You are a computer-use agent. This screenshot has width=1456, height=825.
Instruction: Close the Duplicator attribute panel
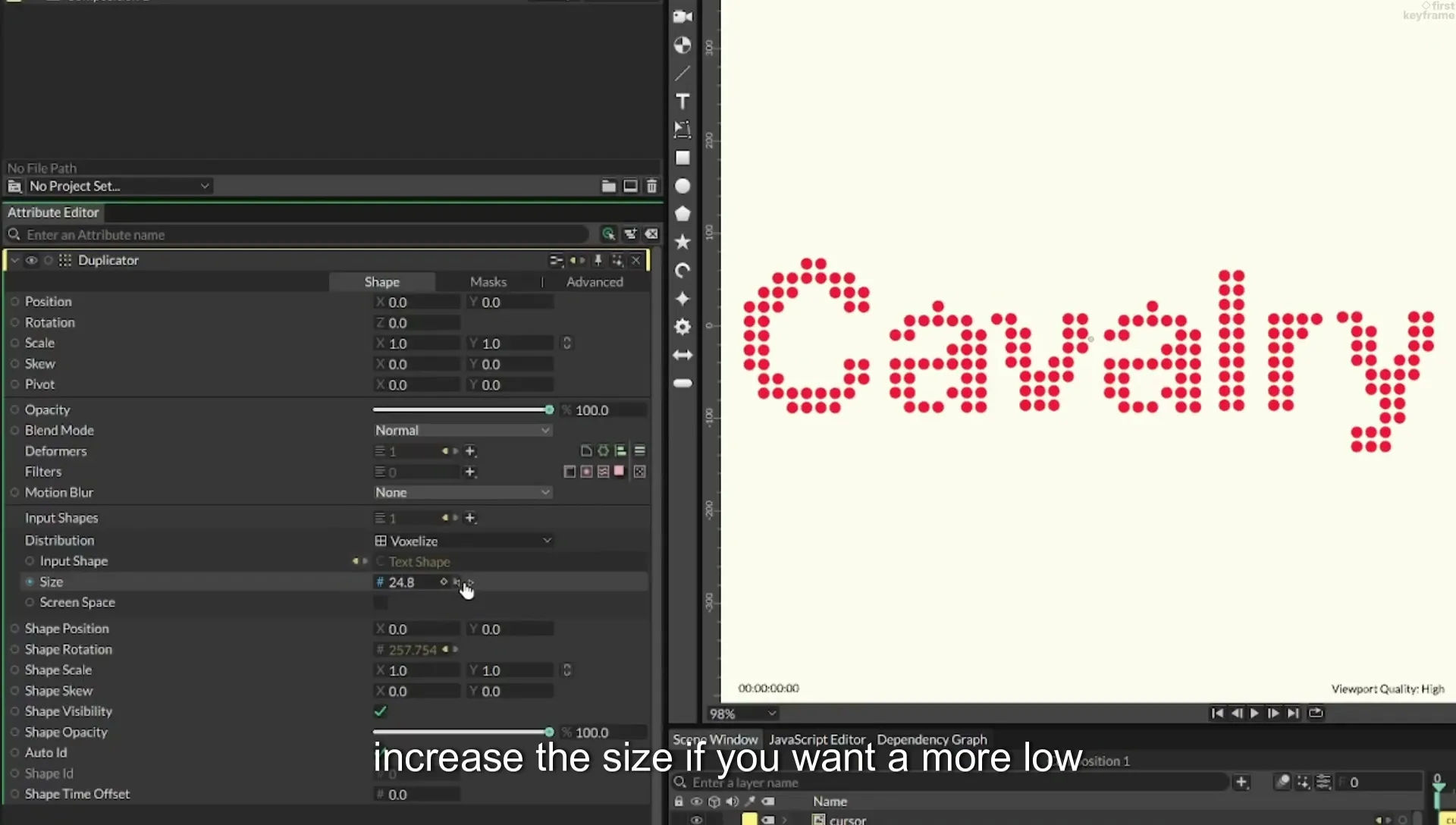(636, 260)
